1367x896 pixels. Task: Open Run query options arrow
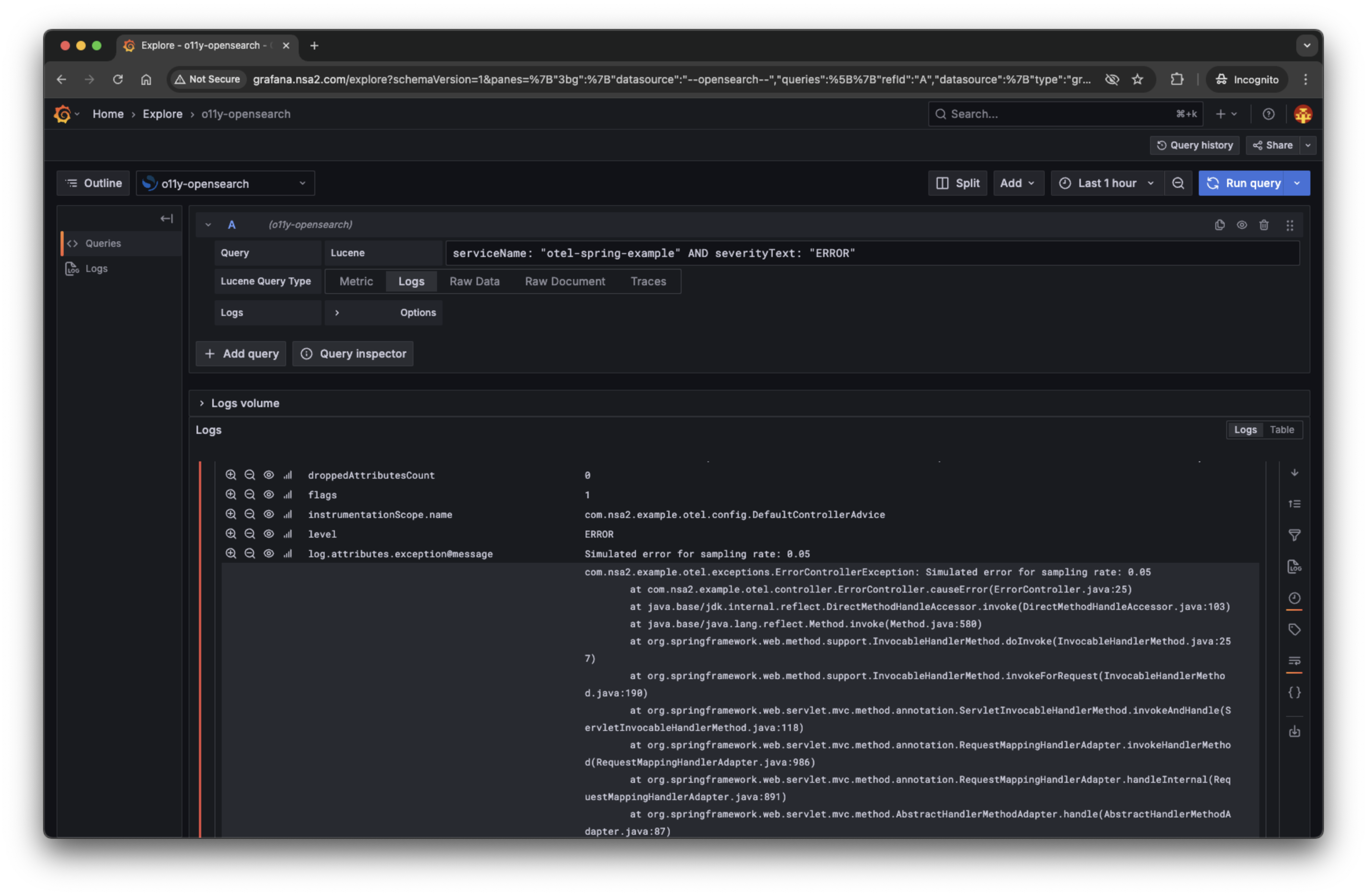(x=1297, y=183)
